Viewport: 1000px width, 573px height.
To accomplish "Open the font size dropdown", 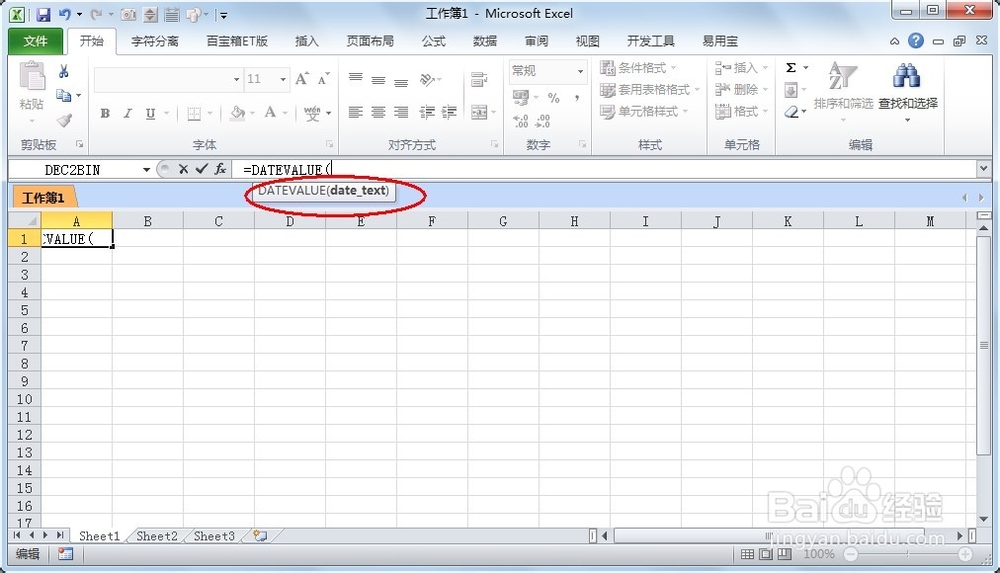I will pos(283,79).
